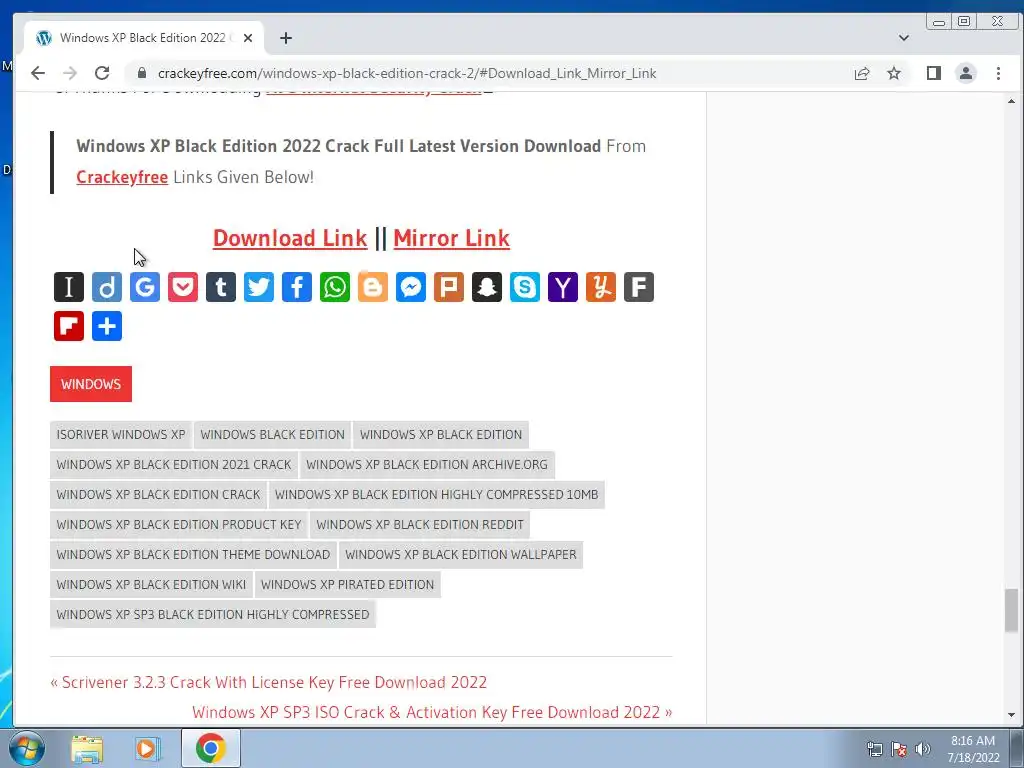Close the Windows XP Black Edition tab
Image resolution: width=1024 pixels, height=768 pixels.
coord(248,38)
